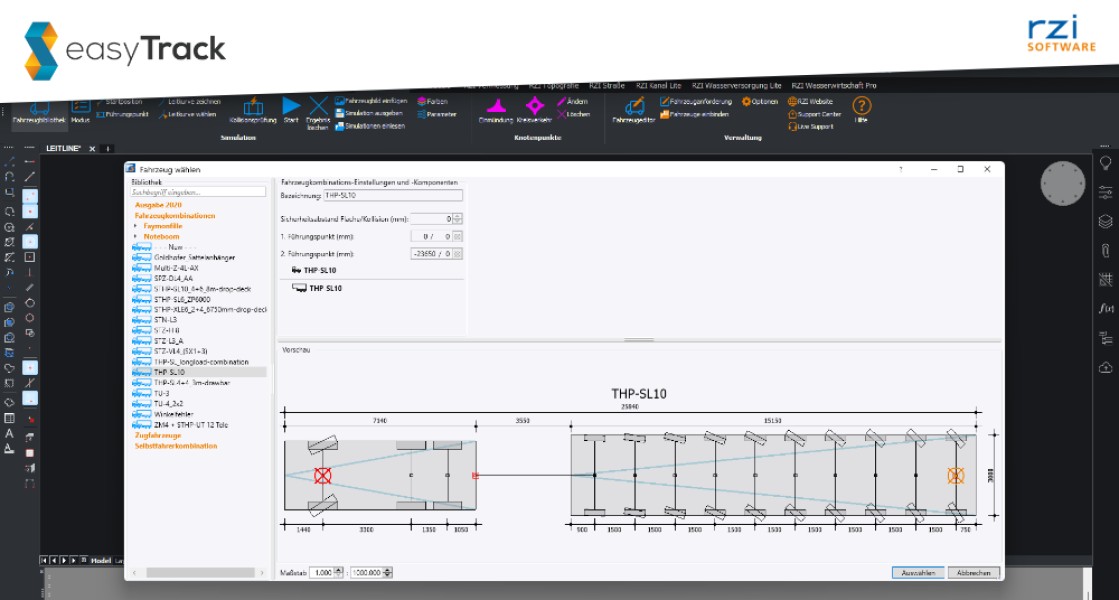This screenshot has width=1119, height=600.
Task: Close the LEITLINE document tab
Action: [x=92, y=149]
